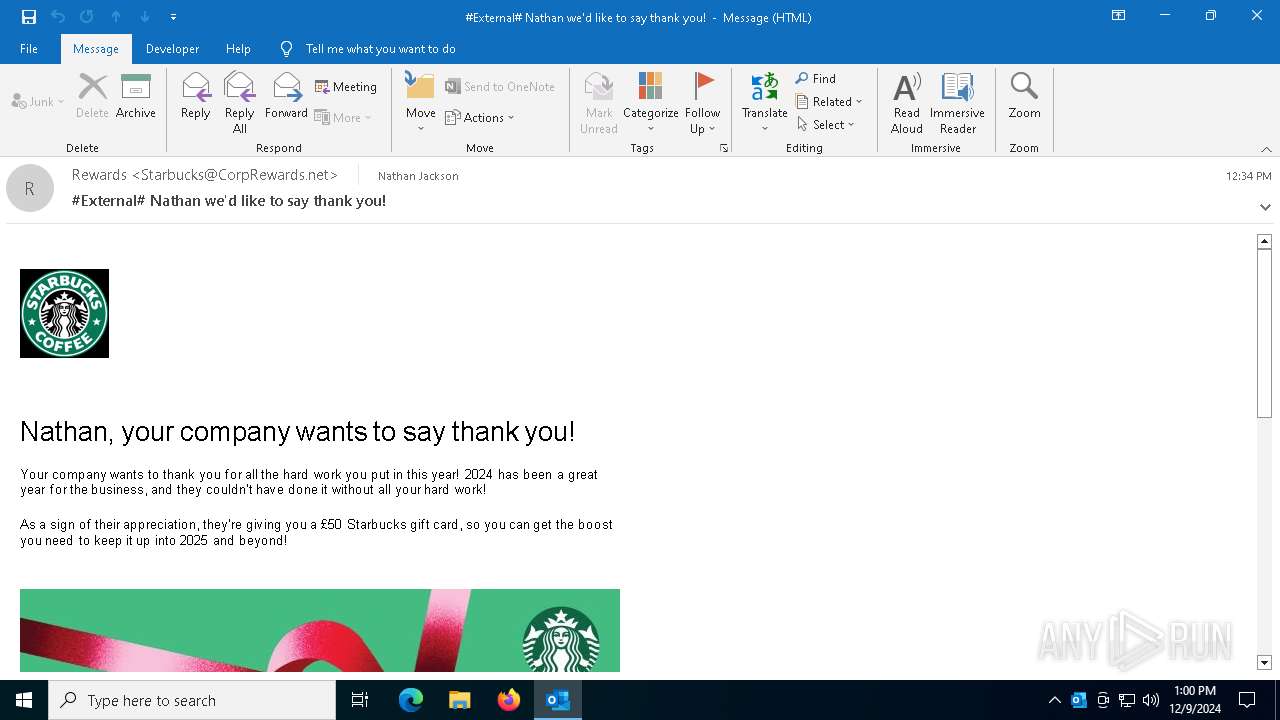The height and width of the screenshot is (720, 1280).
Task: Open the Help tab
Action: (238, 49)
